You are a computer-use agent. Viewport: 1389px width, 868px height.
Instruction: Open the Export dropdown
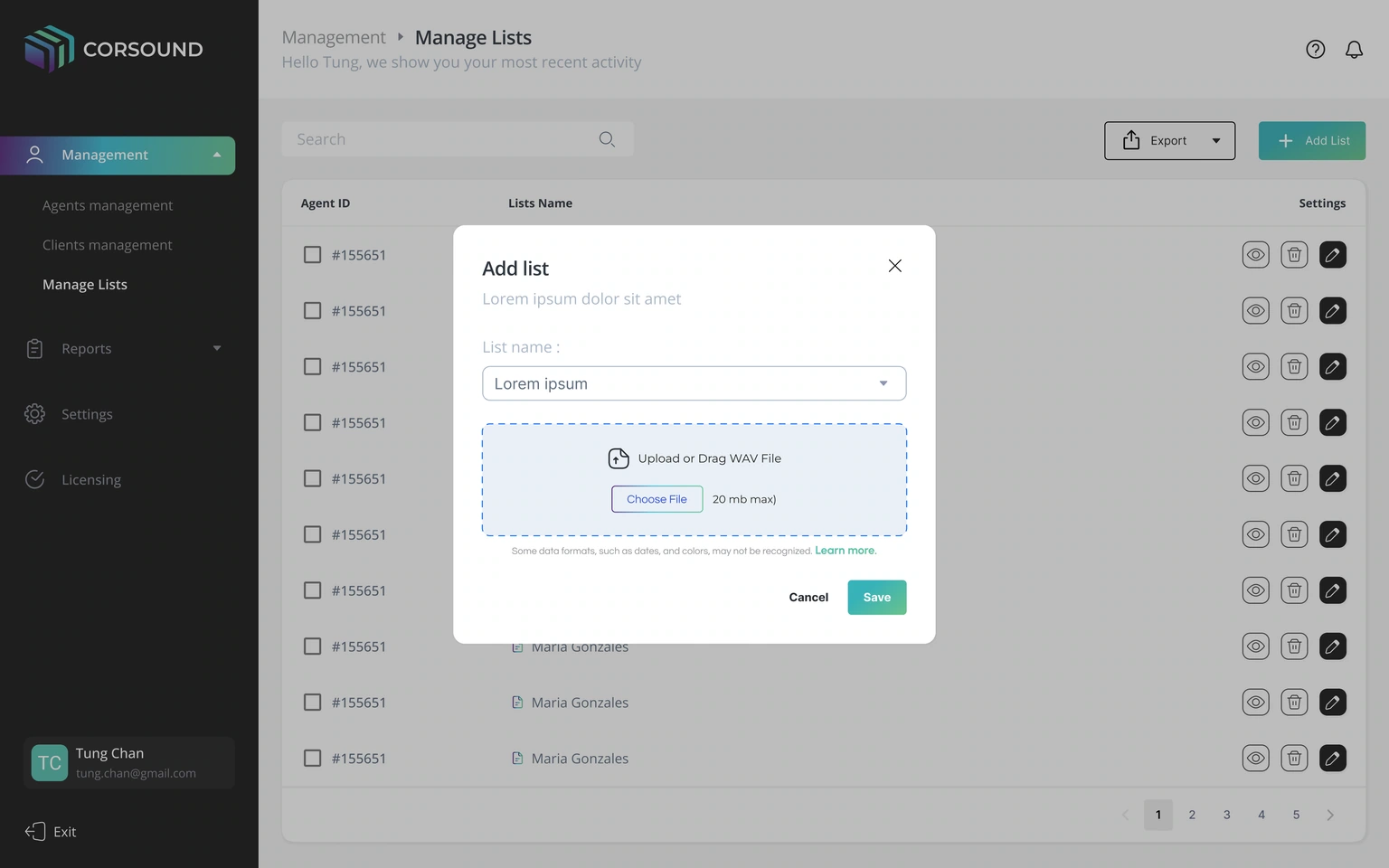point(1169,141)
